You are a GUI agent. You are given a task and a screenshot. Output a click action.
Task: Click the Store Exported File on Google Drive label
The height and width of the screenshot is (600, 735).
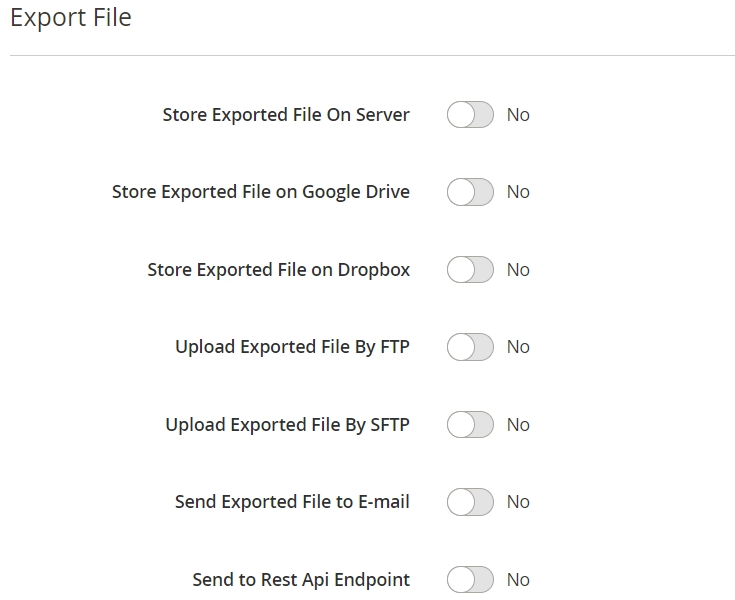pyautogui.click(x=261, y=192)
